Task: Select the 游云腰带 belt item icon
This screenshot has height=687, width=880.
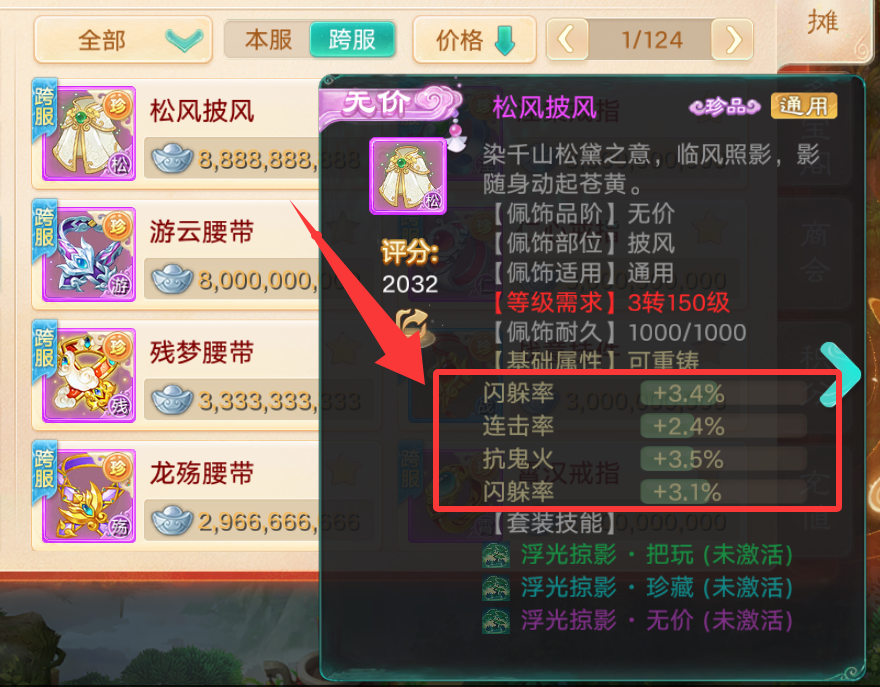Action: pyautogui.click(x=89, y=254)
